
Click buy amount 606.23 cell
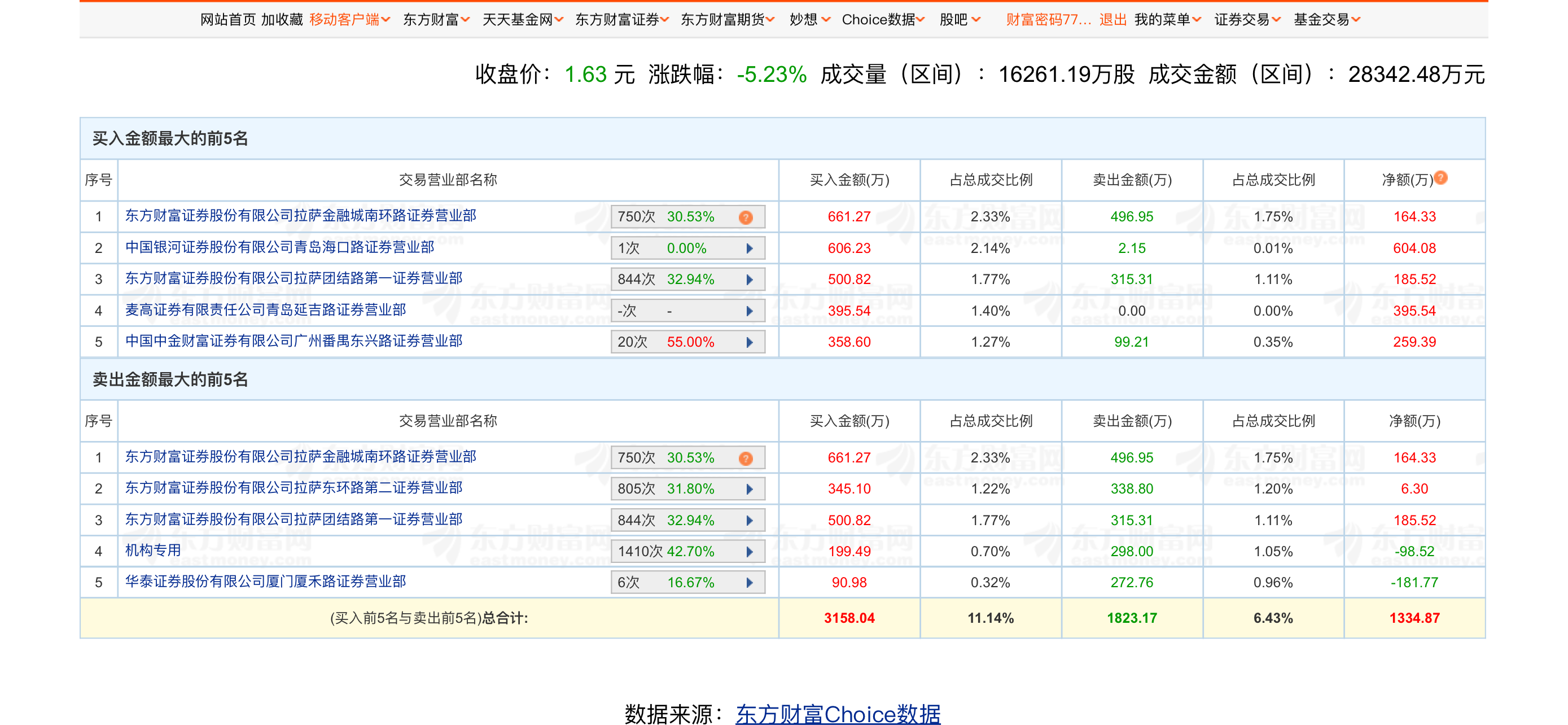849,248
